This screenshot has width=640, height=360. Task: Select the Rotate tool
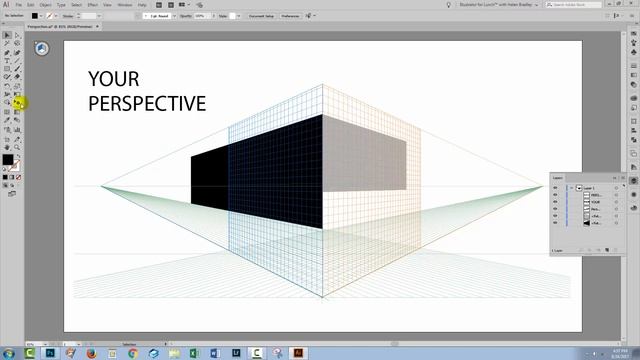[x=7, y=86]
